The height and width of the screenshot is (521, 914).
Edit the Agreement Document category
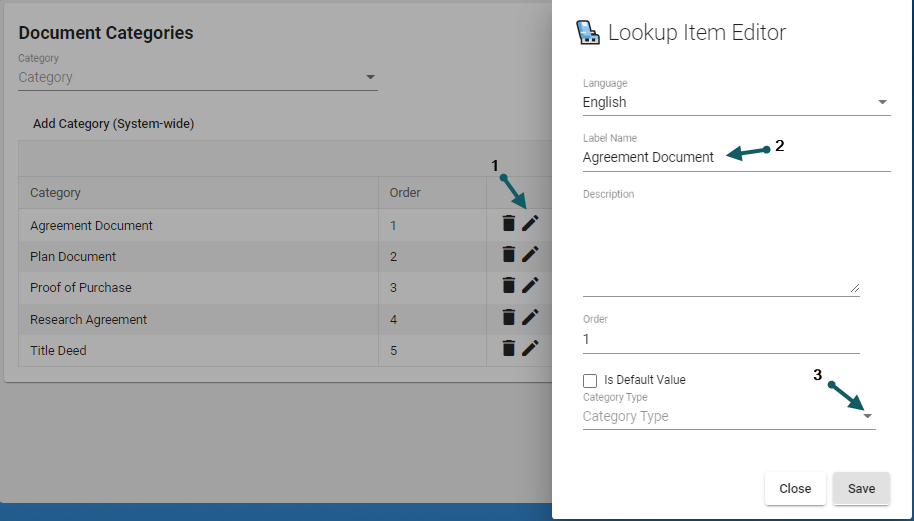[x=530, y=224]
